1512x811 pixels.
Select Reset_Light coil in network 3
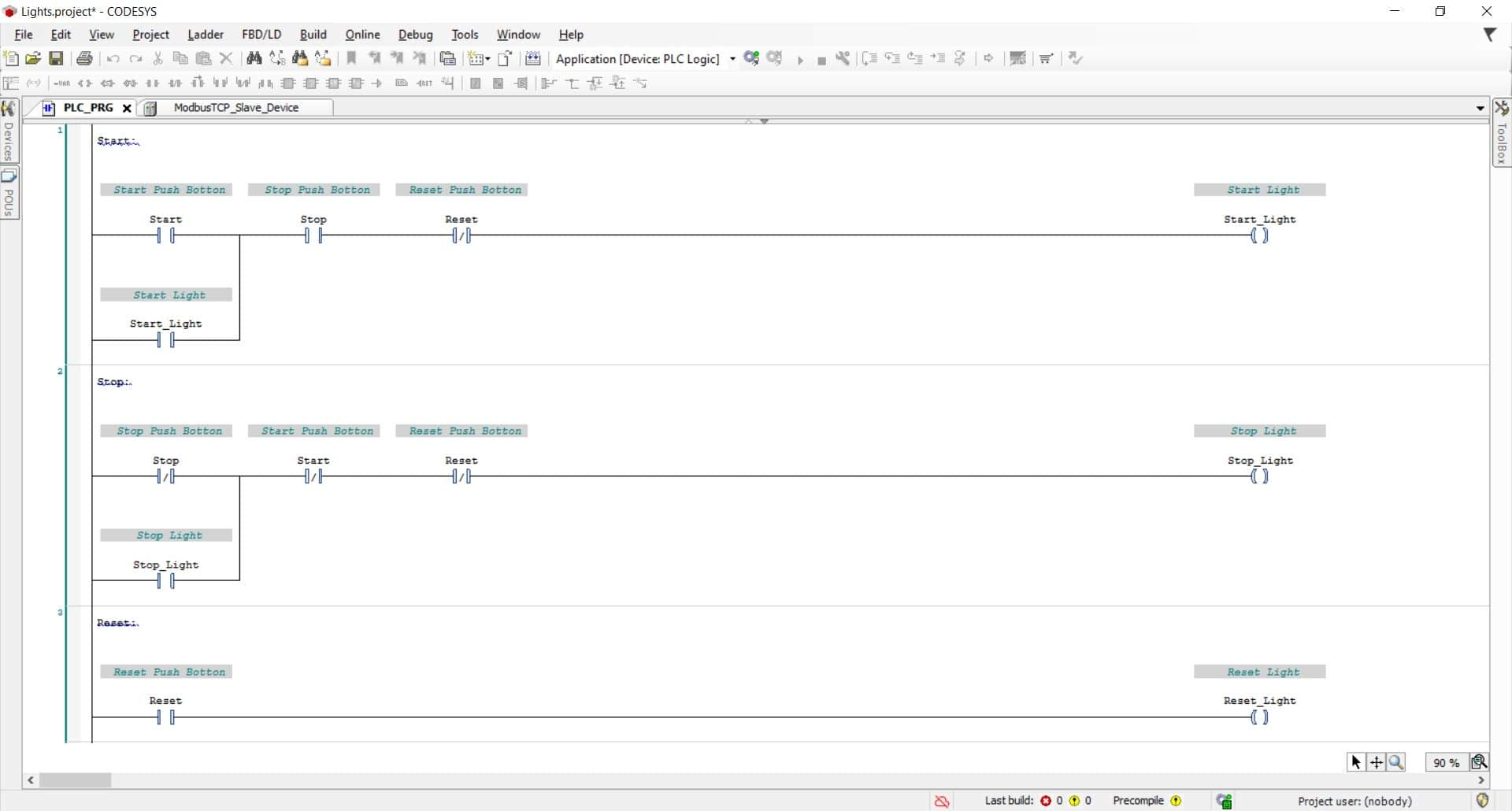coord(1259,717)
